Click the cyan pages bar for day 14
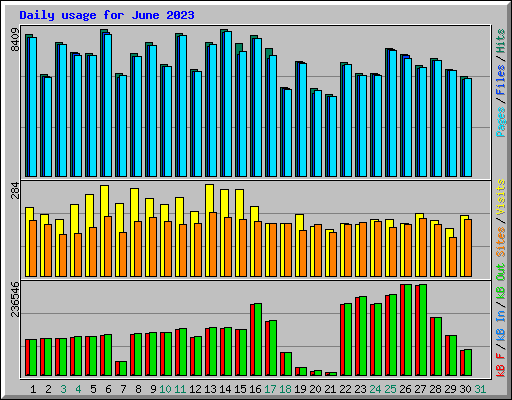The image size is (512, 400). pos(228,104)
